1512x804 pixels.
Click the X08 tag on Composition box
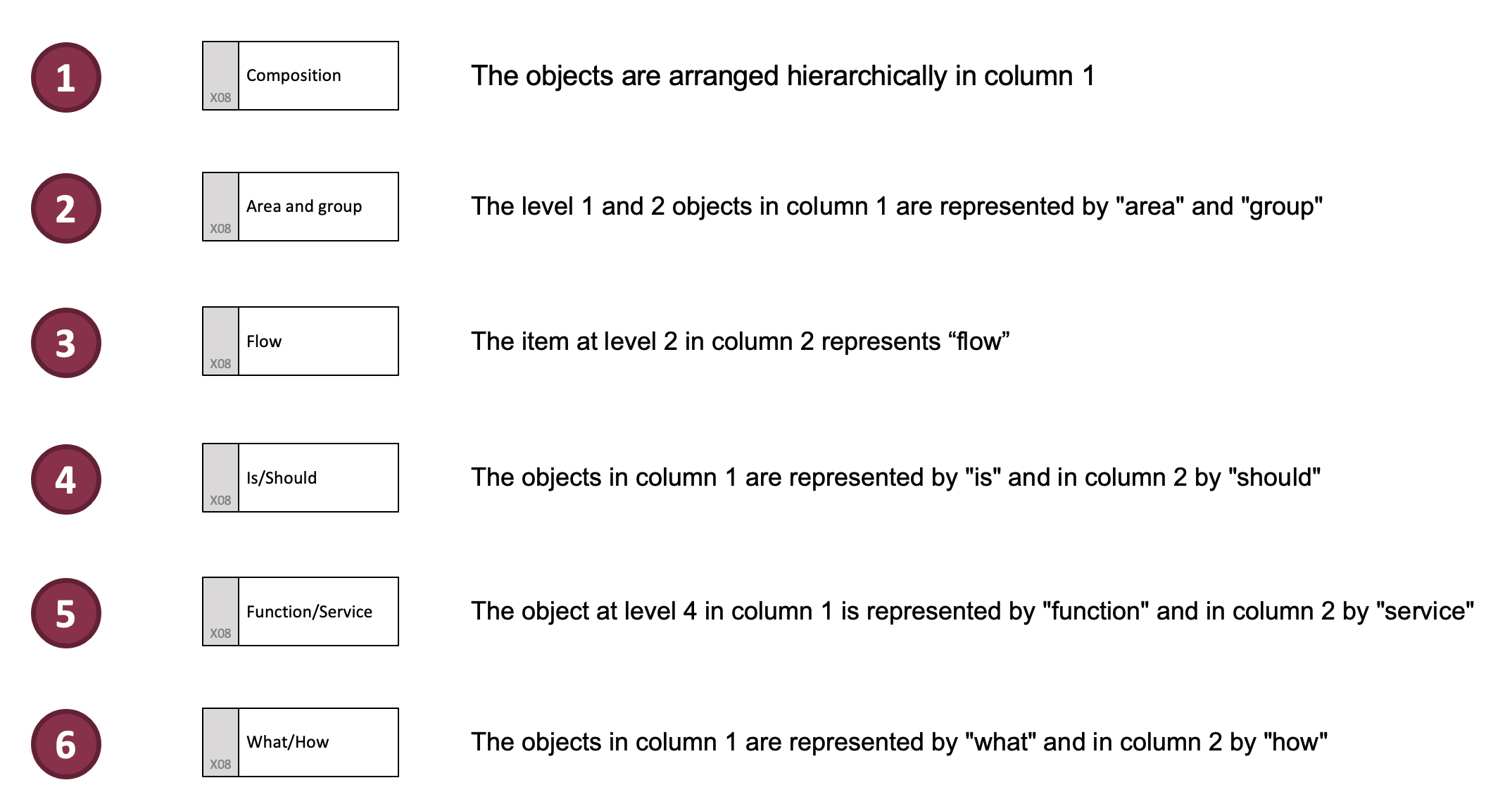pos(220,98)
